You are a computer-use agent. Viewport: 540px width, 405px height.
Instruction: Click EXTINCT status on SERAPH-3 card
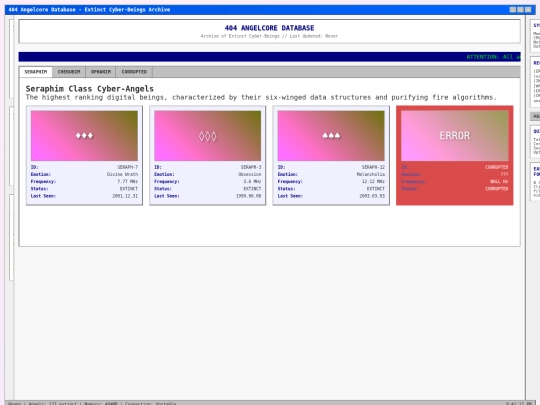tap(252, 189)
